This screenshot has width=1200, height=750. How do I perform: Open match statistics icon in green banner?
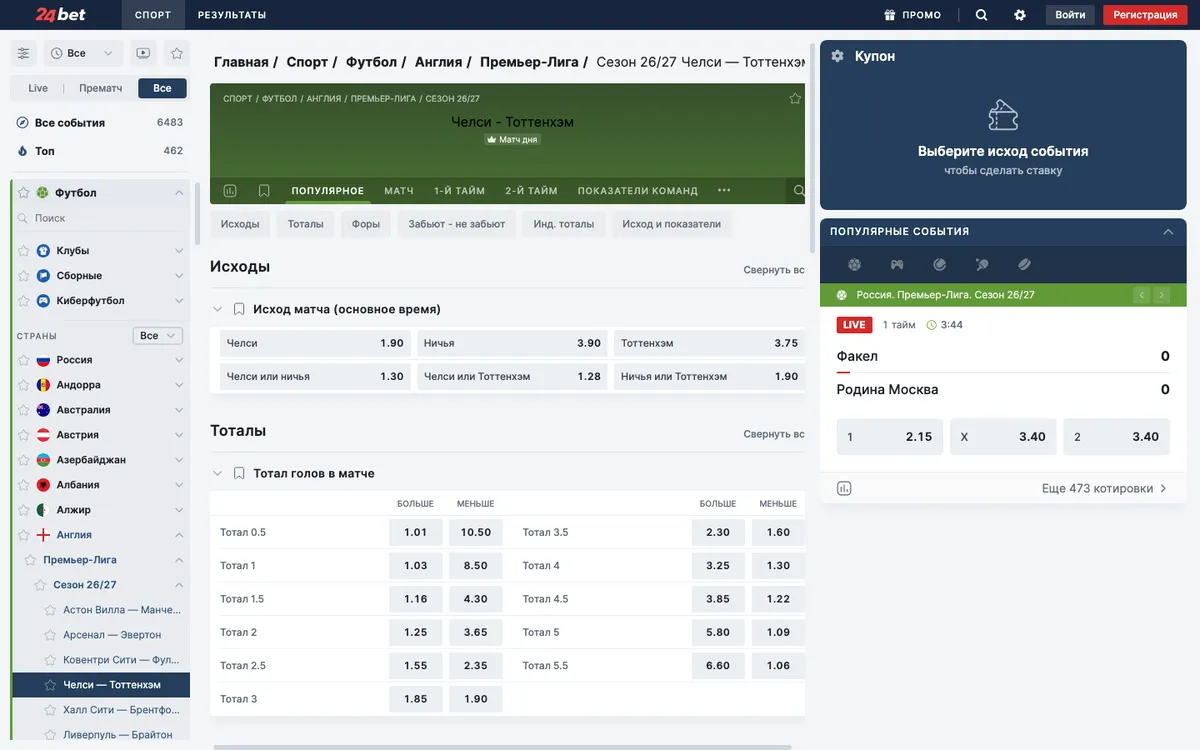tap(230, 190)
